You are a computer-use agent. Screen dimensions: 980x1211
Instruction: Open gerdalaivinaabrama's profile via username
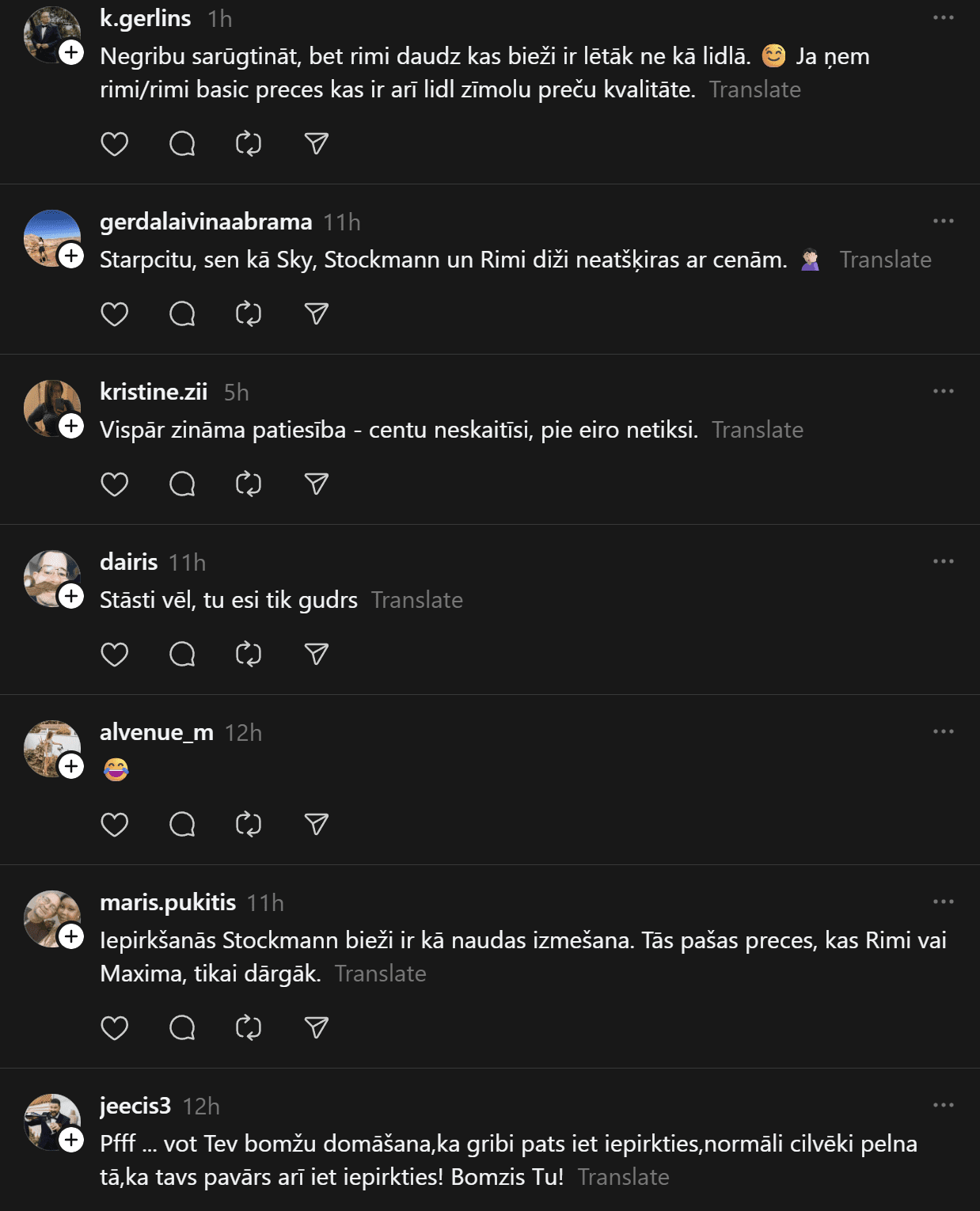point(206,222)
